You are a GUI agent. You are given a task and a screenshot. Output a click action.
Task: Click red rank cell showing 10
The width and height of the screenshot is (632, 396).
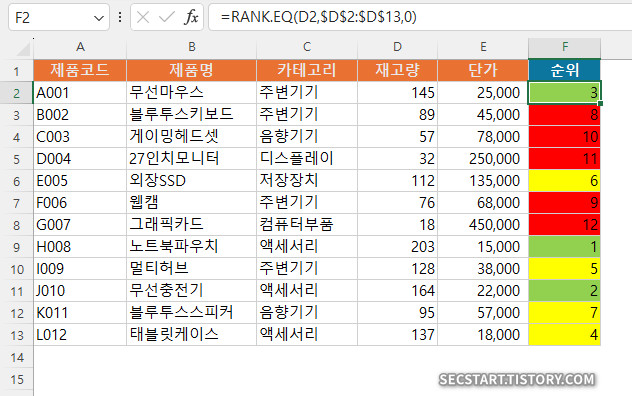(x=565, y=137)
